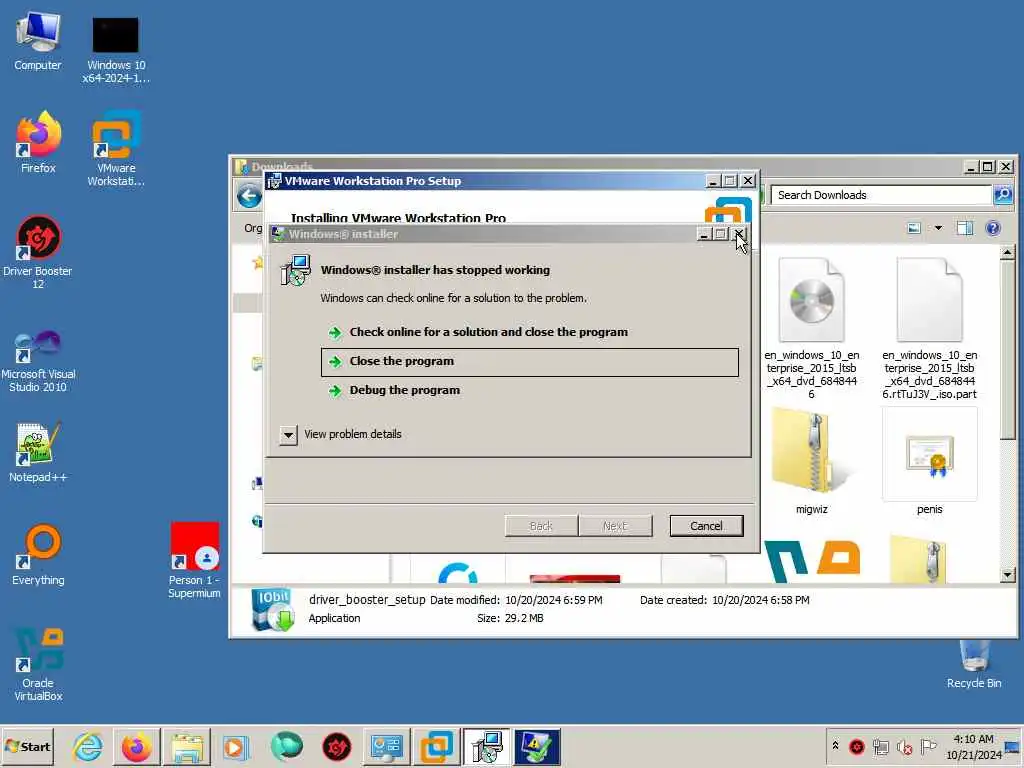
Task: Open Internet Explorer from the taskbar
Action: click(88, 746)
